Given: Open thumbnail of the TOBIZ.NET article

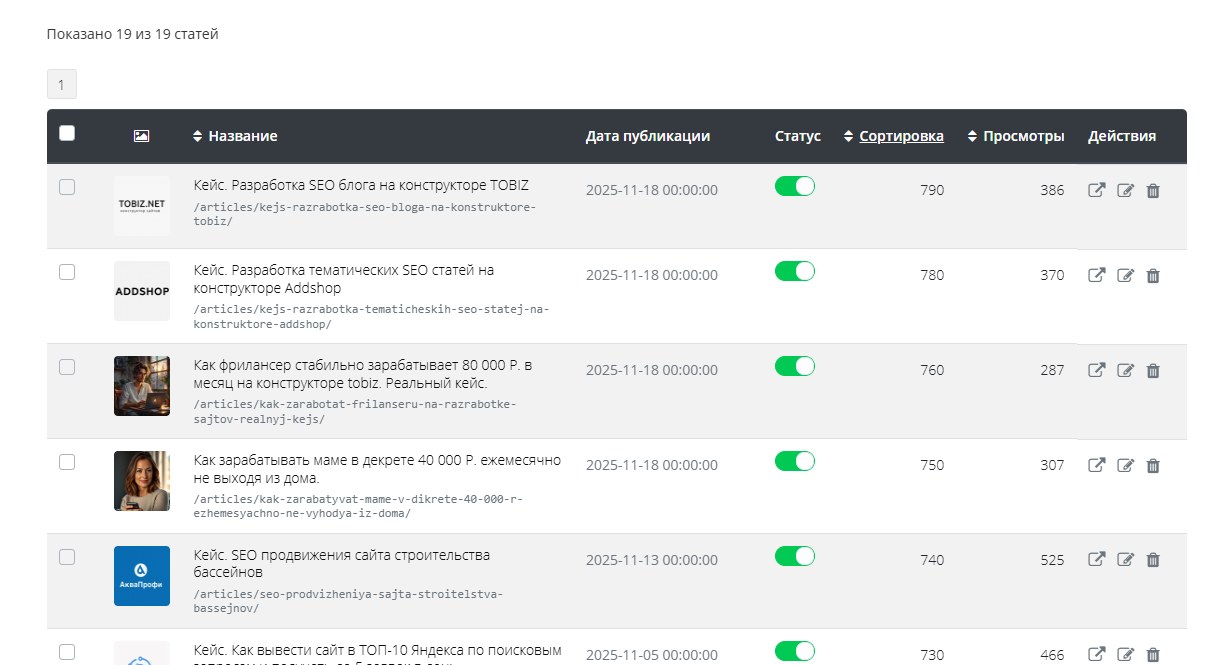Looking at the screenshot, I should click(142, 205).
